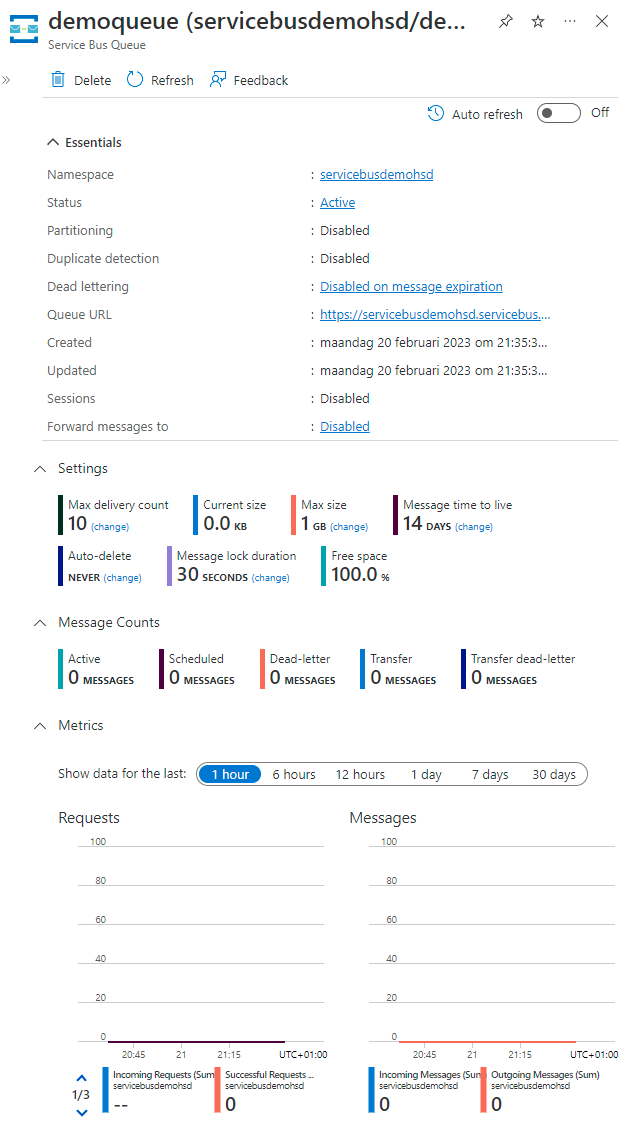634x1137 pixels.
Task: Click the Transfer messages count tile
Action: [398, 669]
